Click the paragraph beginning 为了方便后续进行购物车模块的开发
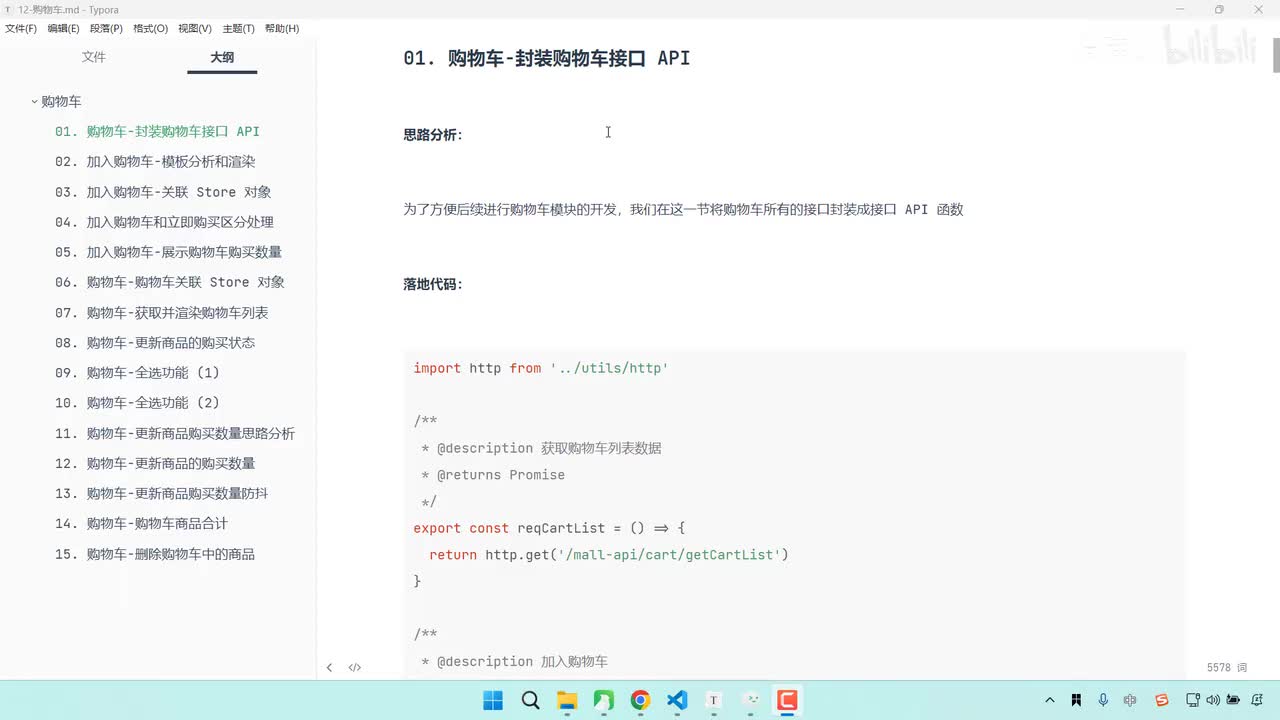Image resolution: width=1280 pixels, height=720 pixels. coord(683,210)
